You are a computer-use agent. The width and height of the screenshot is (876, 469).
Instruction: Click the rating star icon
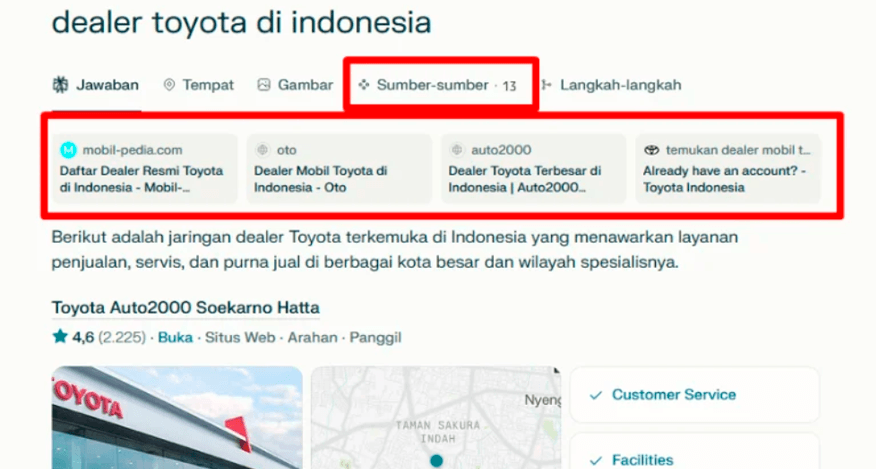click(x=60, y=337)
